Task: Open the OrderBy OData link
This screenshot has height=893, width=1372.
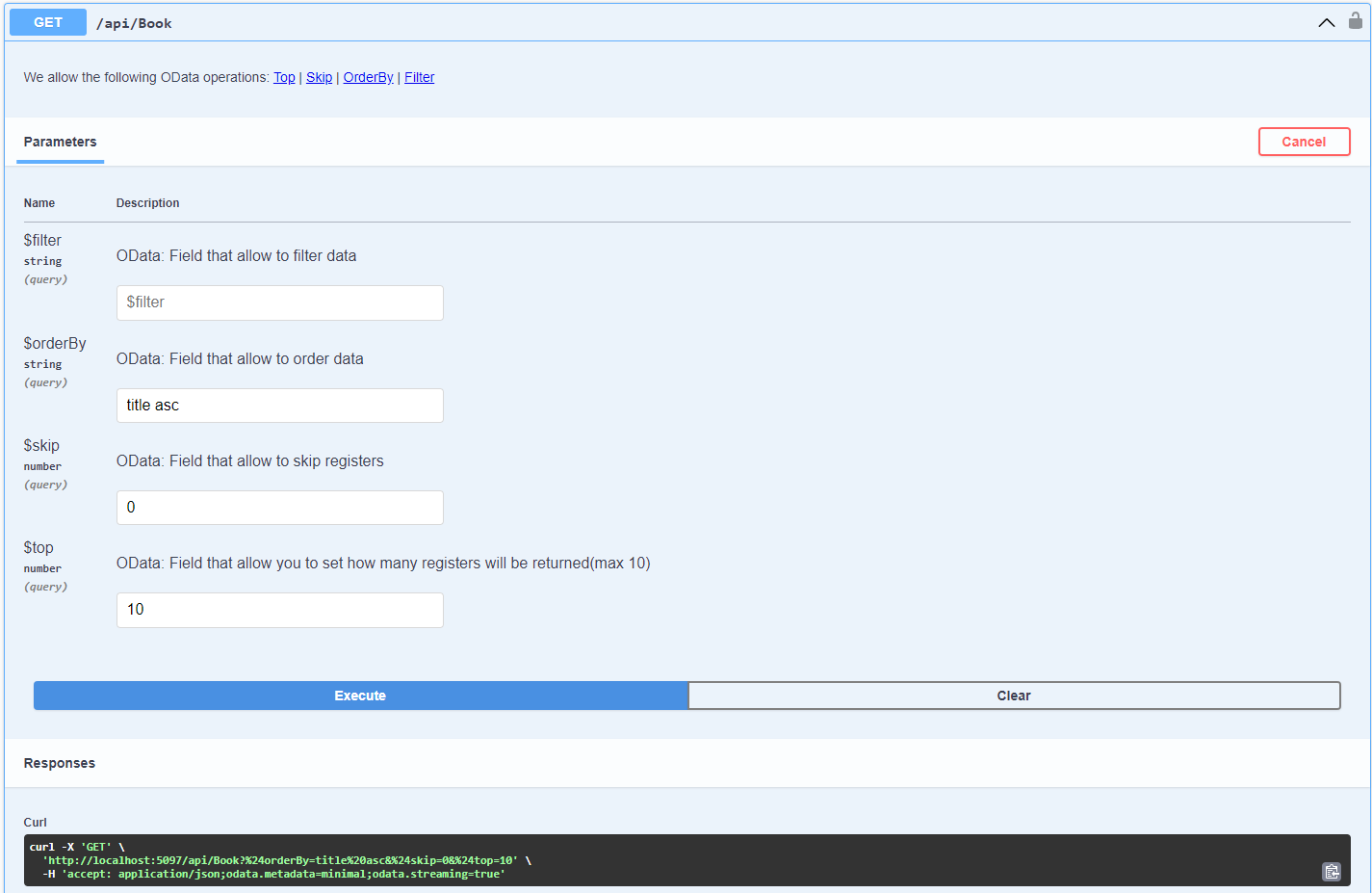Action: tap(368, 77)
